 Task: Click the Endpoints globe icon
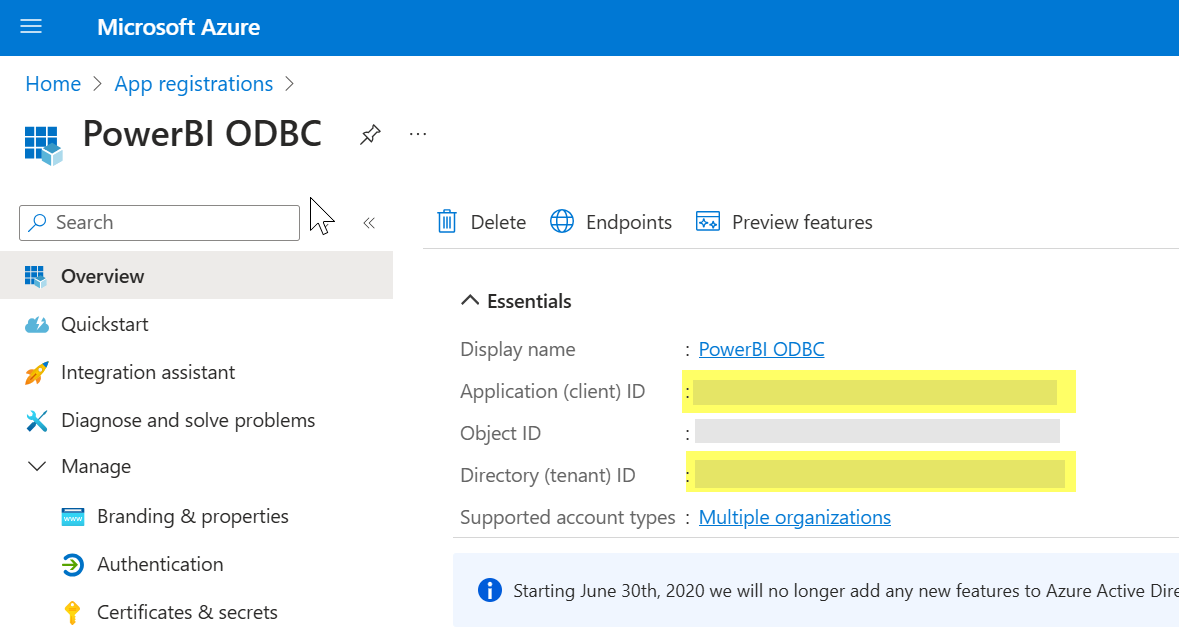pos(562,222)
